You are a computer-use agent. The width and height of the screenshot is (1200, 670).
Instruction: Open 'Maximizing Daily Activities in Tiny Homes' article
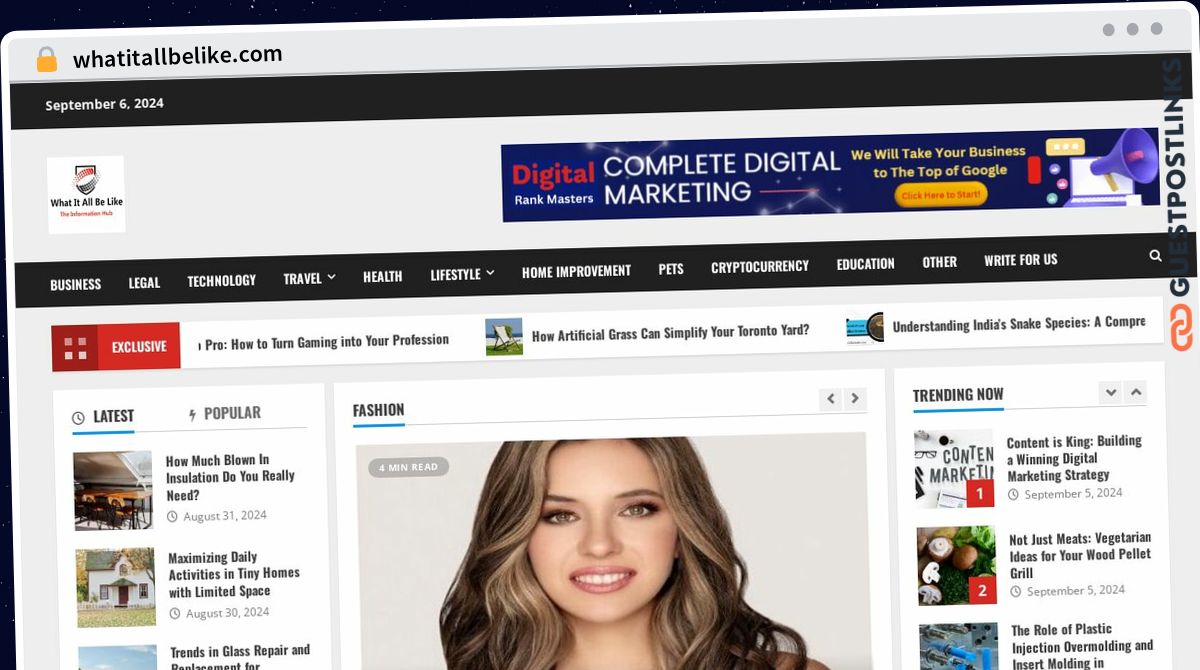pos(235,574)
